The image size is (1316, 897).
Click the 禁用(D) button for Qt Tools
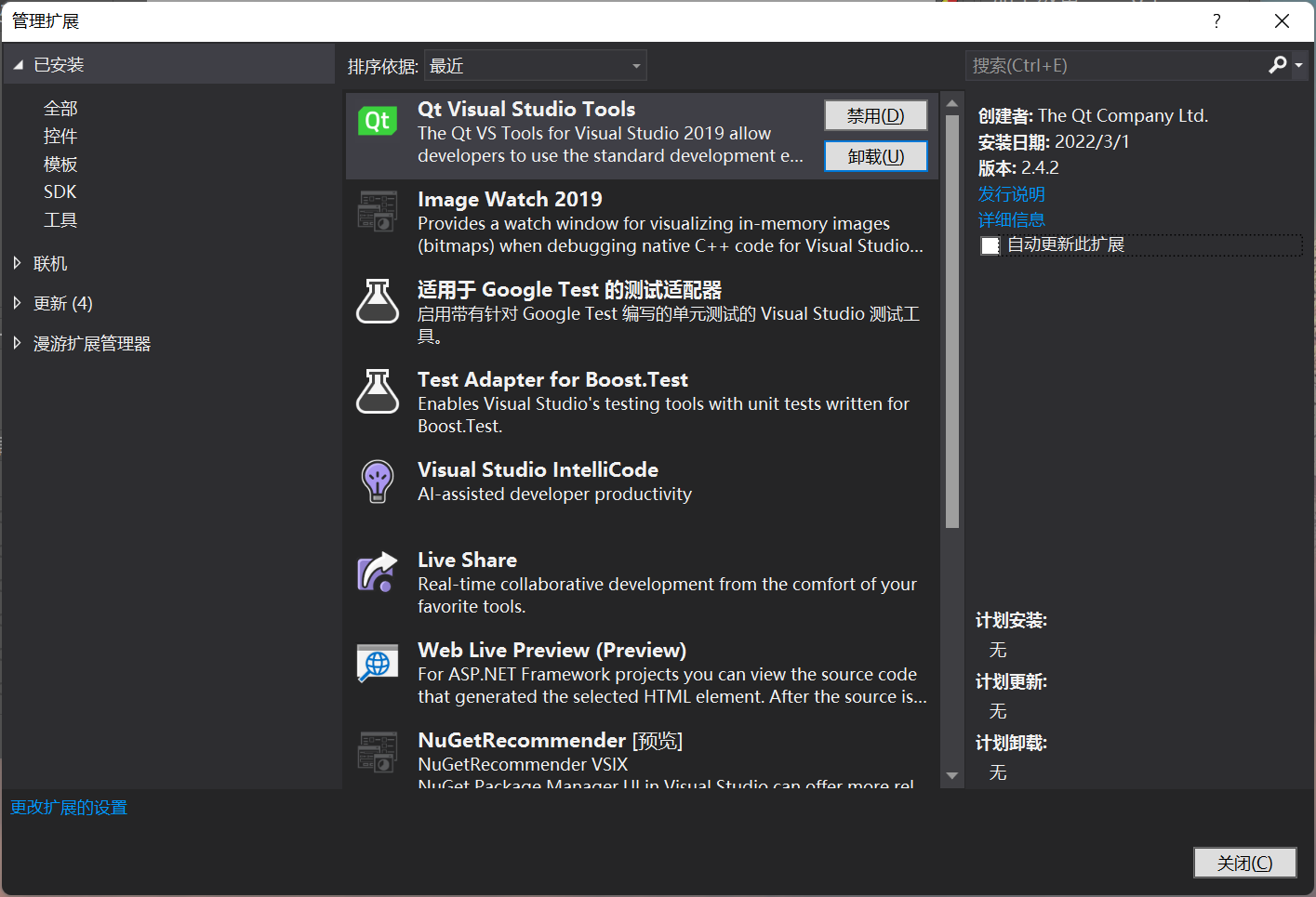click(x=875, y=114)
